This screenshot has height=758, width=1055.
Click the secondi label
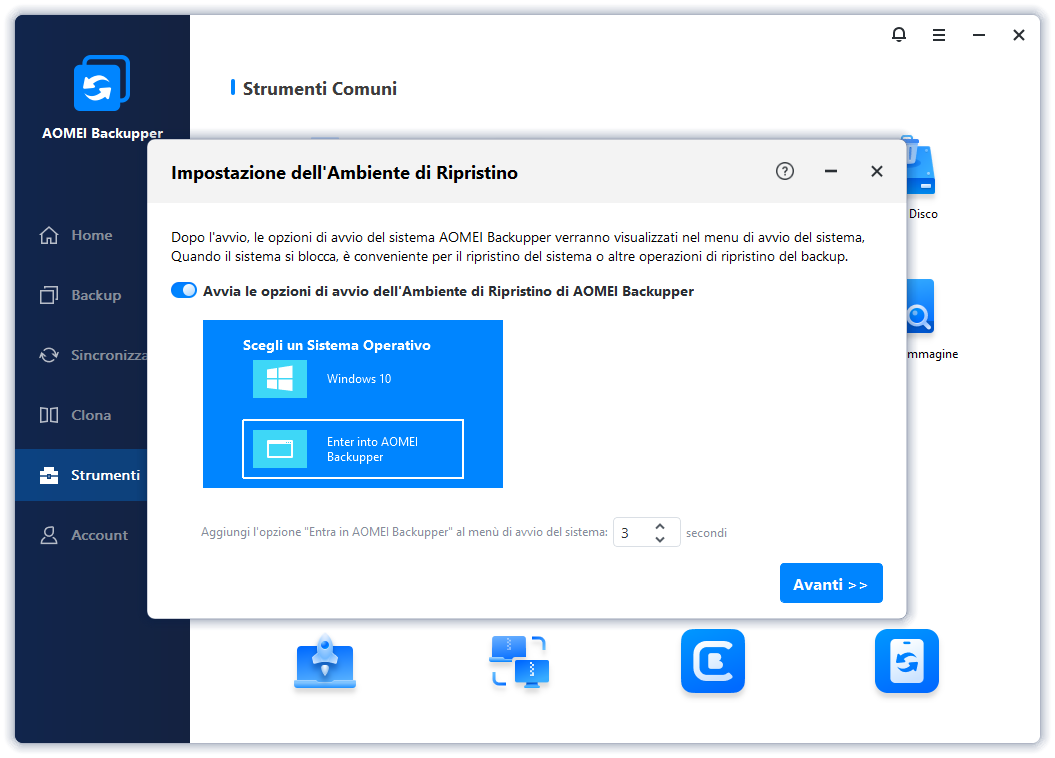[x=706, y=533]
